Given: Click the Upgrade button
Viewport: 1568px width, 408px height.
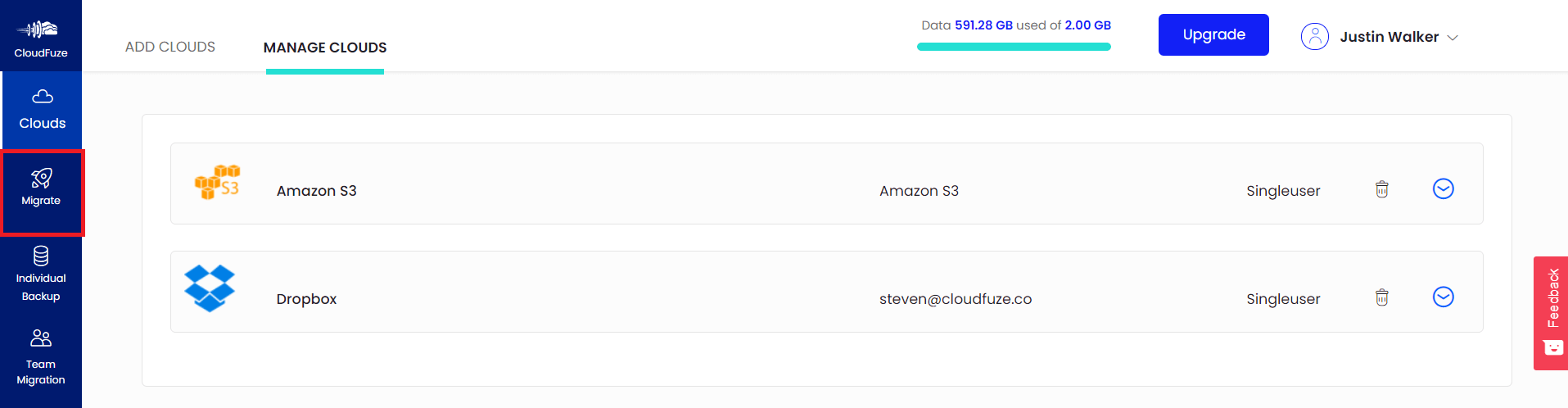Looking at the screenshot, I should [1213, 34].
